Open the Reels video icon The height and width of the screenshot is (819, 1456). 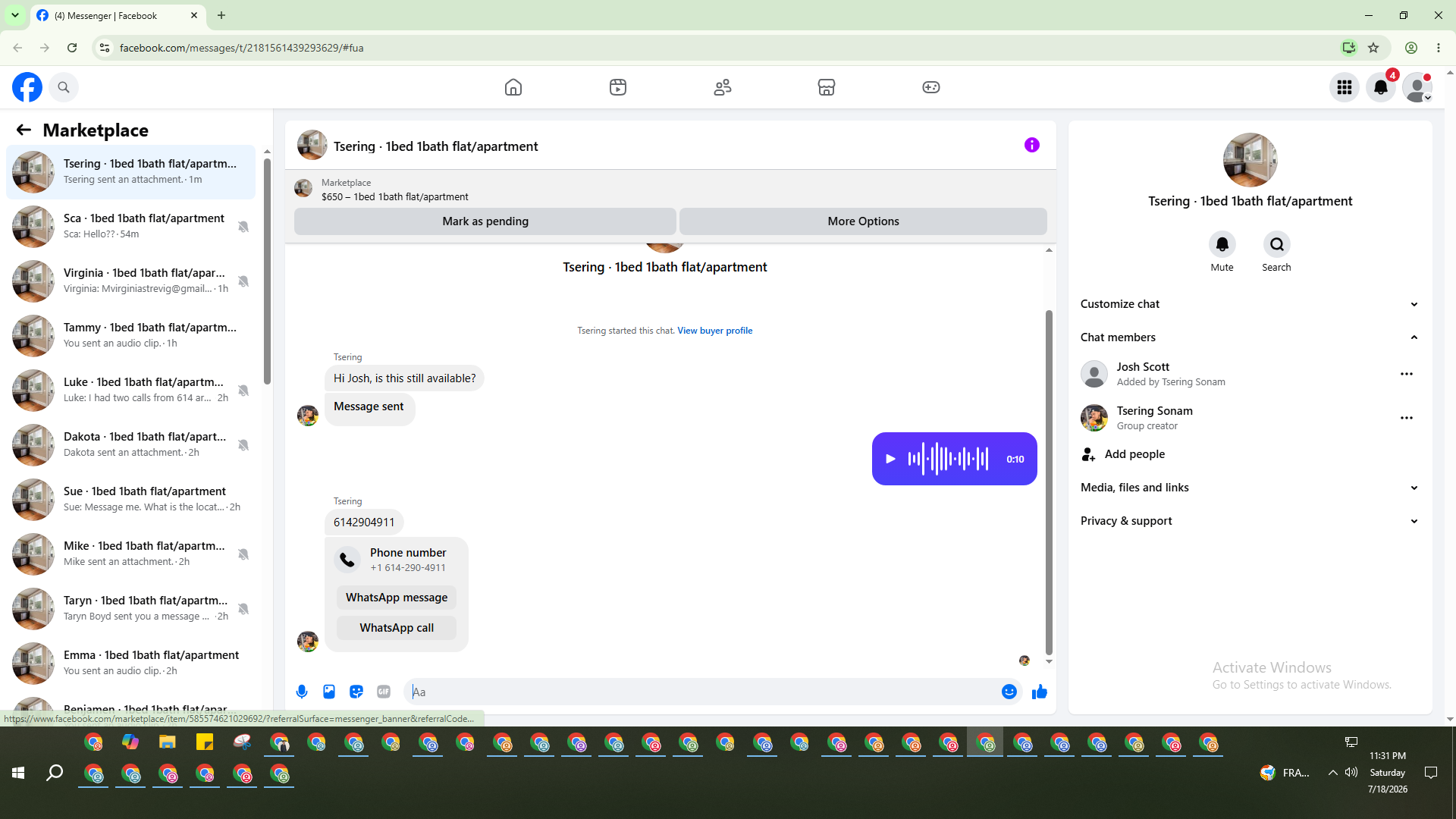coord(618,87)
